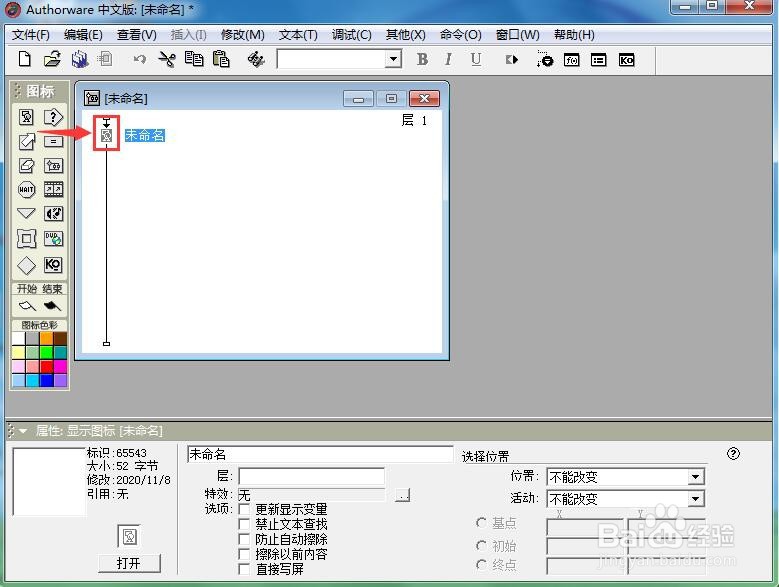779x587 pixels.
Task: Select the Interaction question-mark icon
Action: click(53, 117)
